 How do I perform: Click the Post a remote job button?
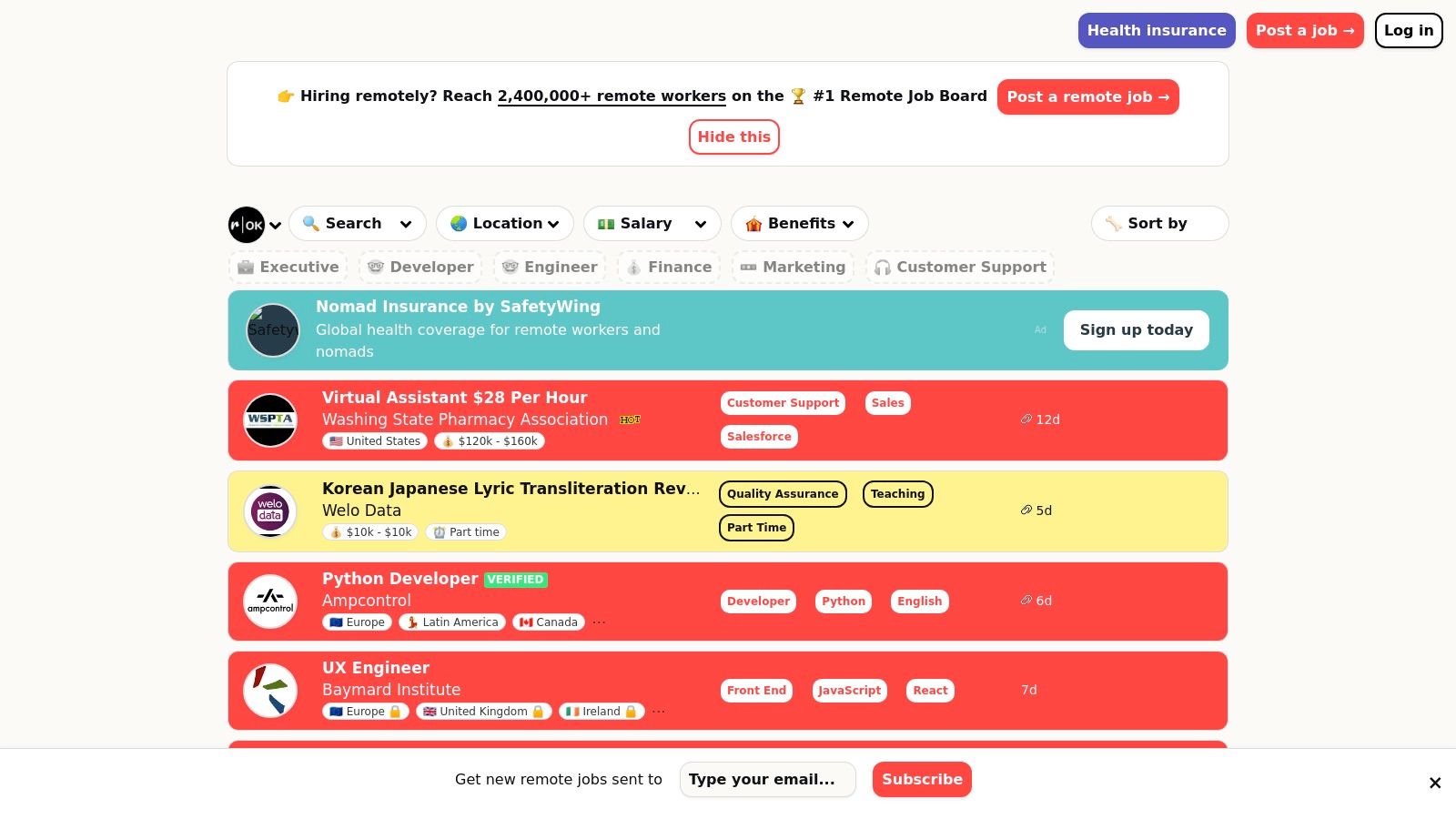1087,97
